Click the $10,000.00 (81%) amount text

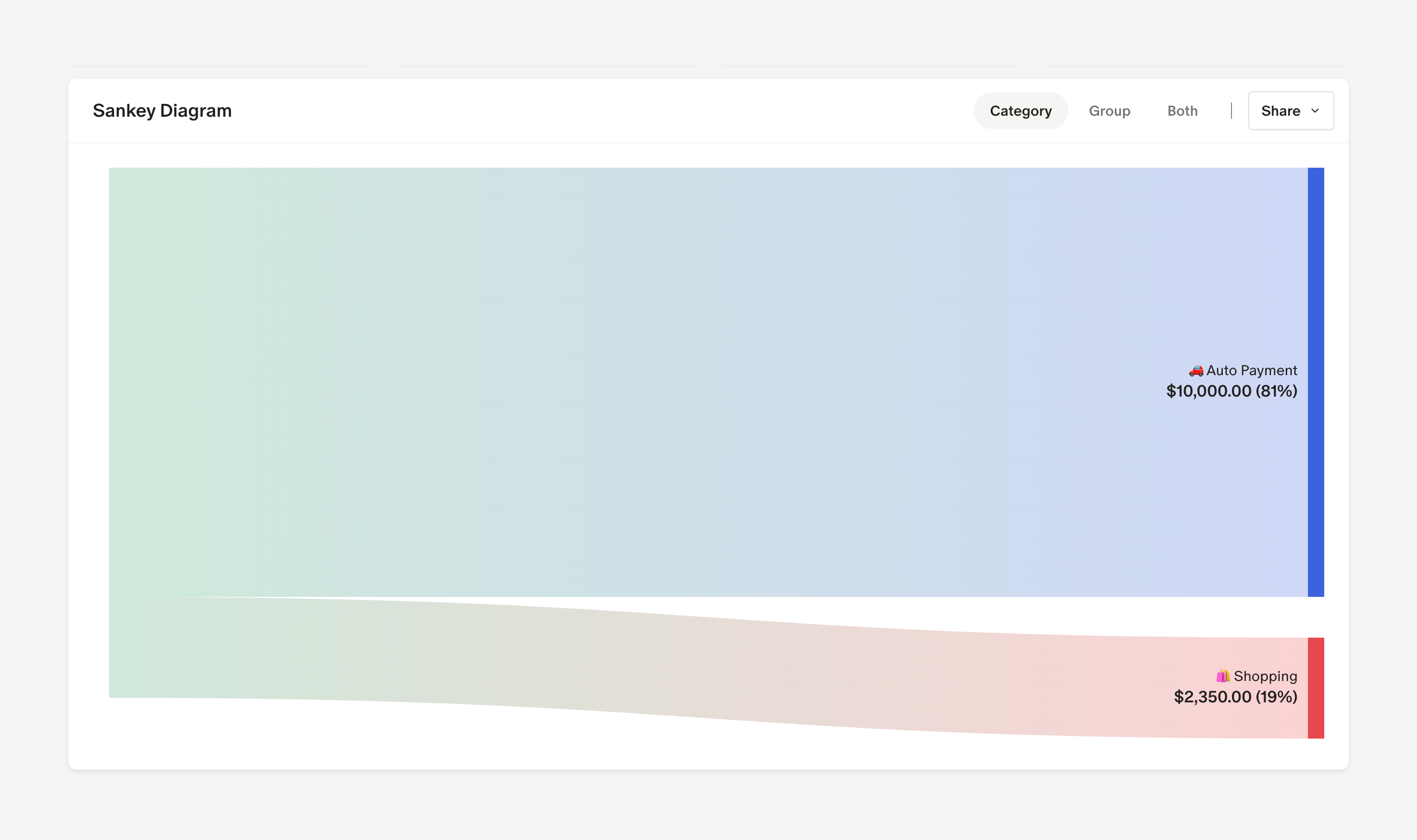coord(1231,391)
